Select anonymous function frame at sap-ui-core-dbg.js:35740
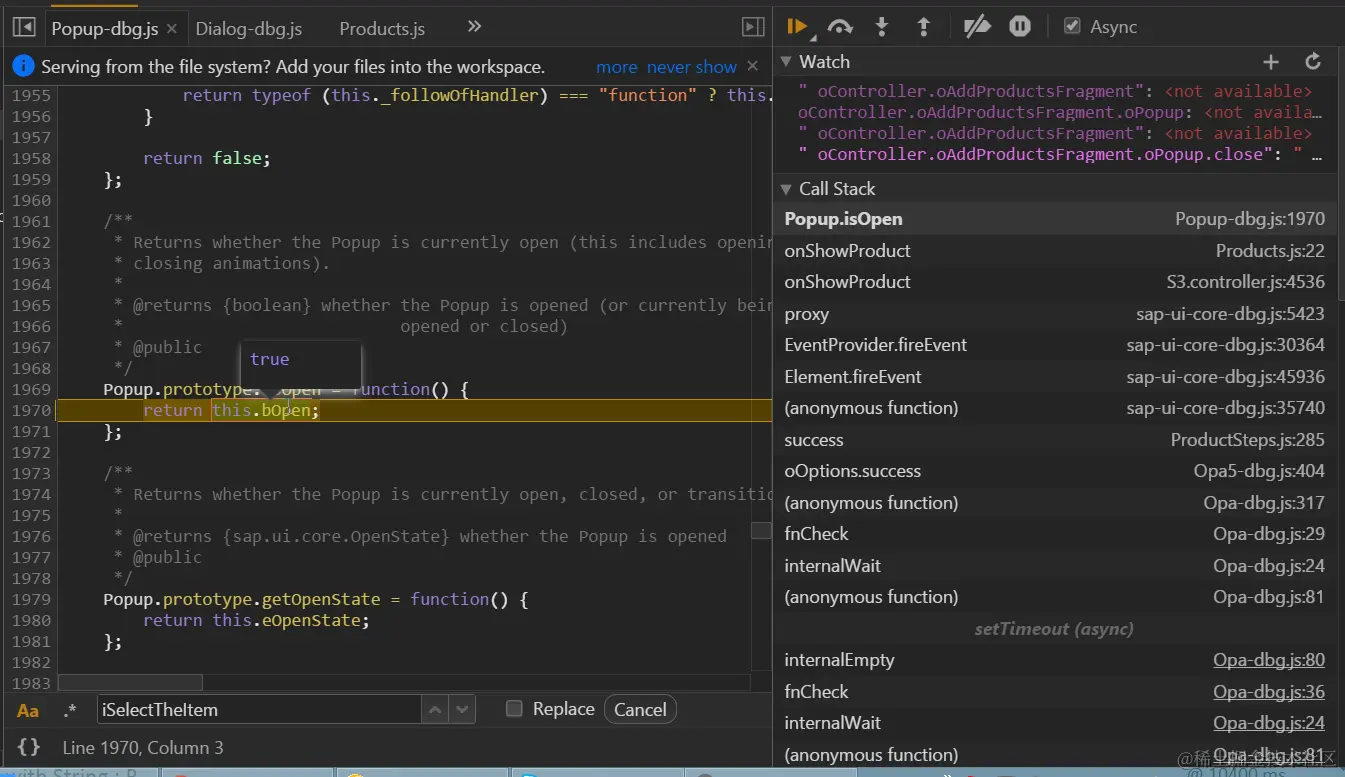The width and height of the screenshot is (1345, 777). [1055, 408]
